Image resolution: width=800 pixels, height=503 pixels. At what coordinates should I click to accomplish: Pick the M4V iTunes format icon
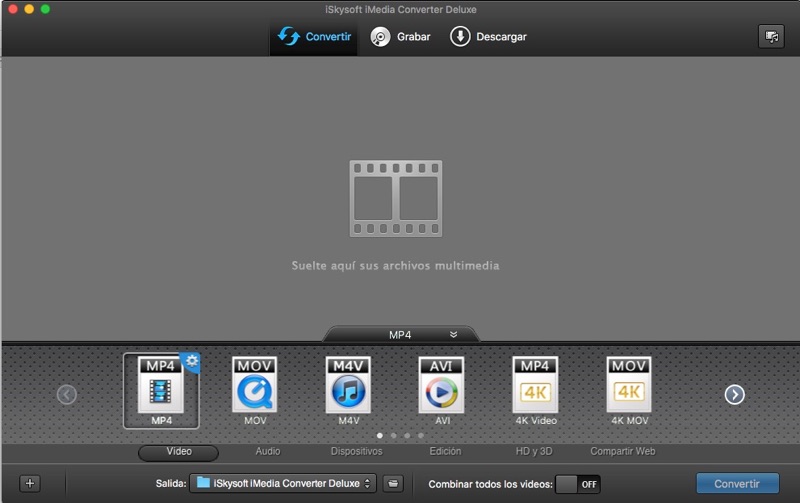(348, 385)
